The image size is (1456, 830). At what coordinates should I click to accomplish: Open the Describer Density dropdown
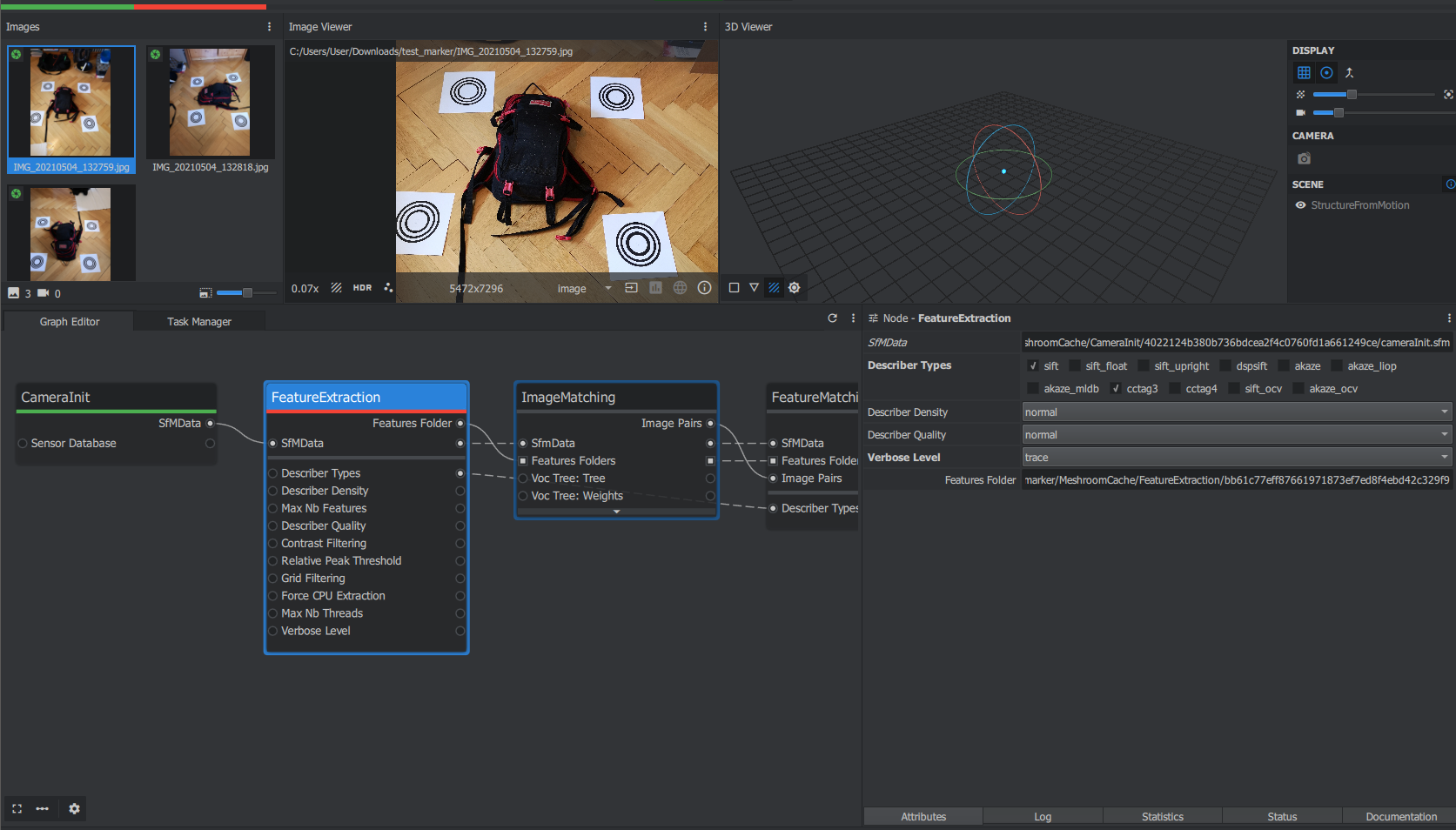[1237, 412]
